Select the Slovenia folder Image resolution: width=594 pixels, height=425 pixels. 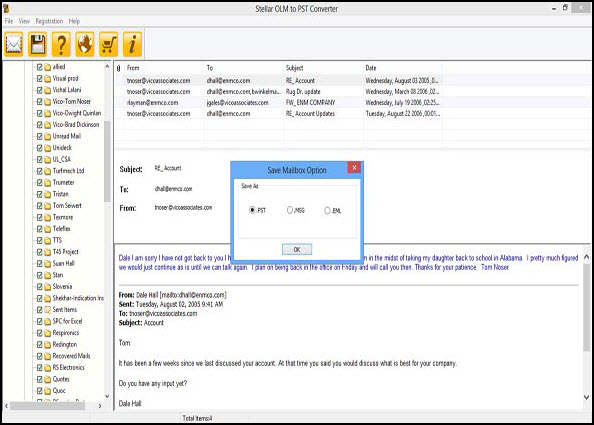pyautogui.click(x=63, y=286)
